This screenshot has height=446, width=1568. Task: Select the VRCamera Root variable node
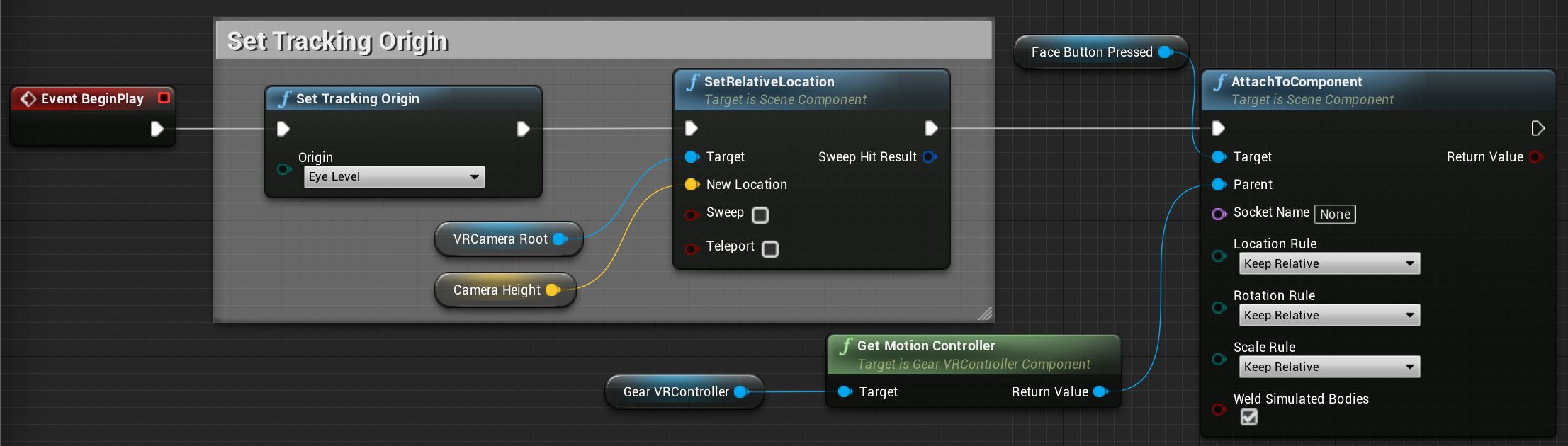[500, 239]
